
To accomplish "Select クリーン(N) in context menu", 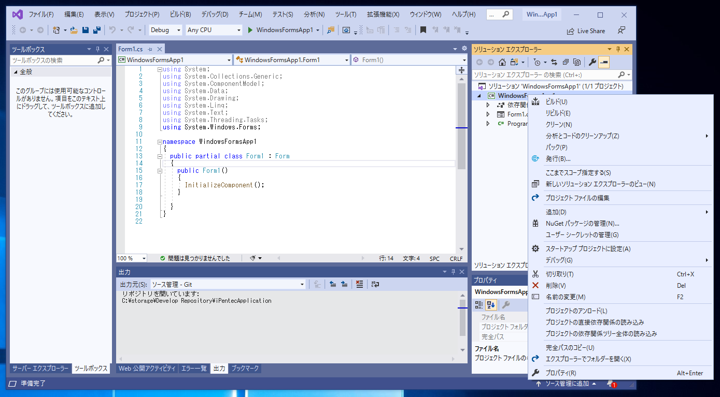I will (620, 125).
